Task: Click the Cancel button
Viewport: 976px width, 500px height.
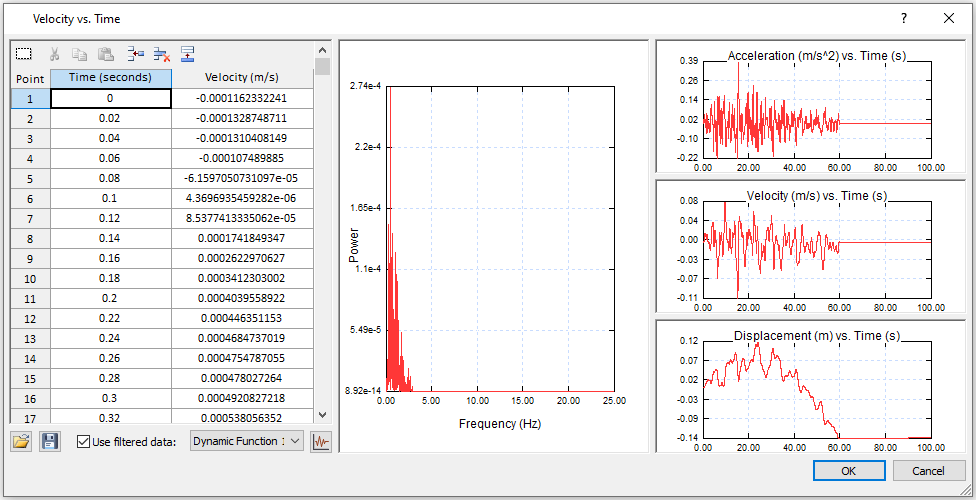Action: pyautogui.click(x=929, y=471)
